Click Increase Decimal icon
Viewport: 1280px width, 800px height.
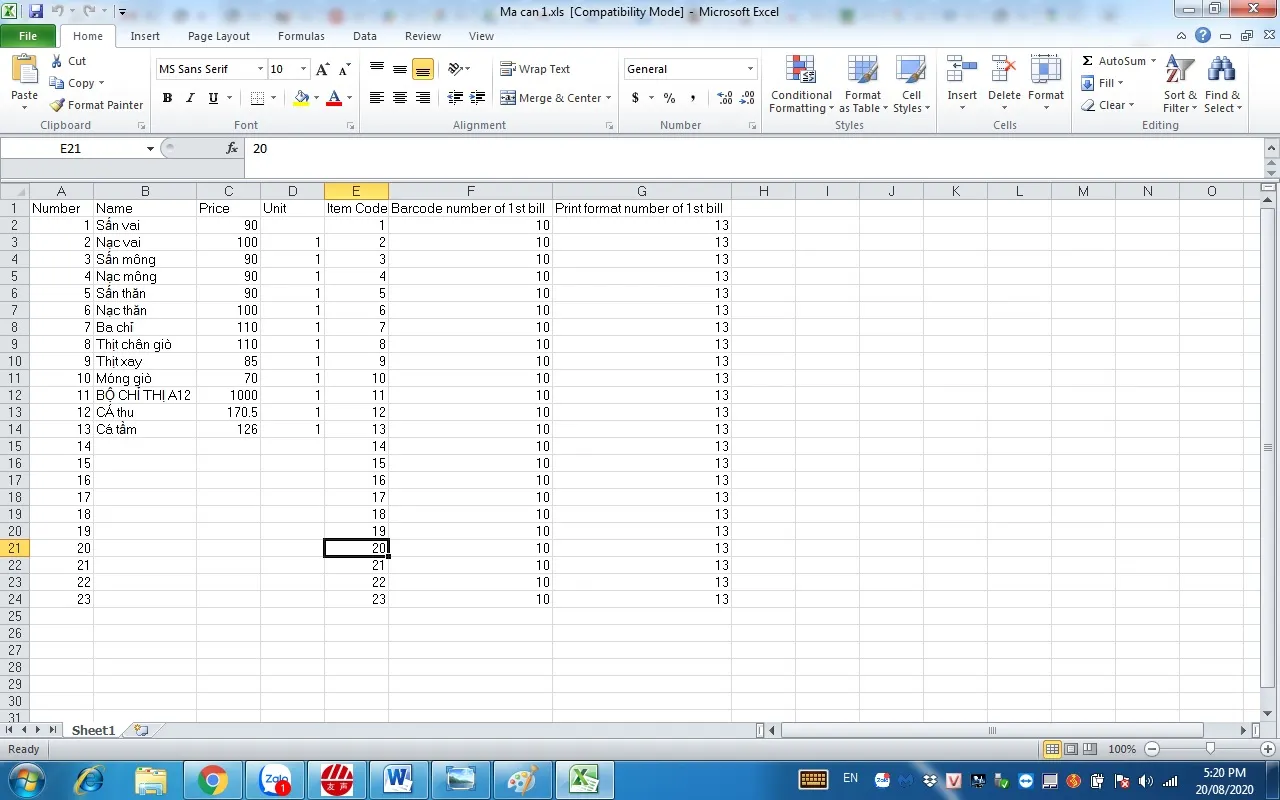tap(724, 98)
